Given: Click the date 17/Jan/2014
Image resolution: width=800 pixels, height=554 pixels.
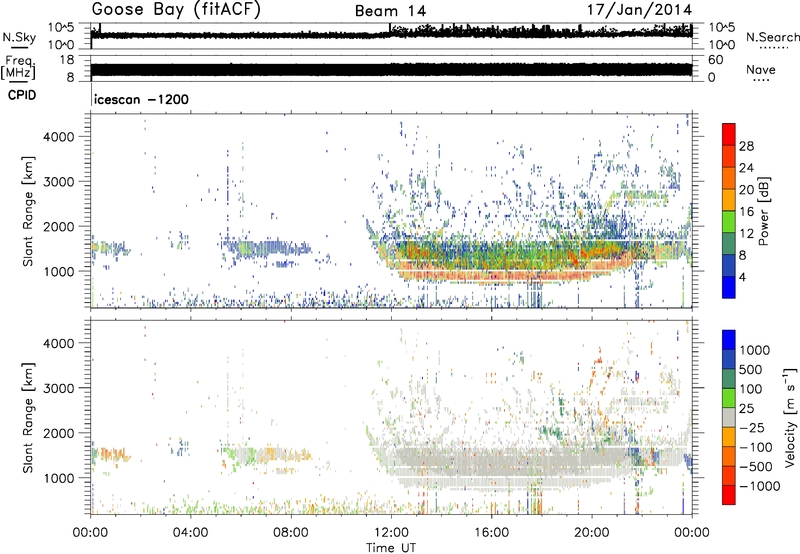Looking at the screenshot, I should (639, 10).
